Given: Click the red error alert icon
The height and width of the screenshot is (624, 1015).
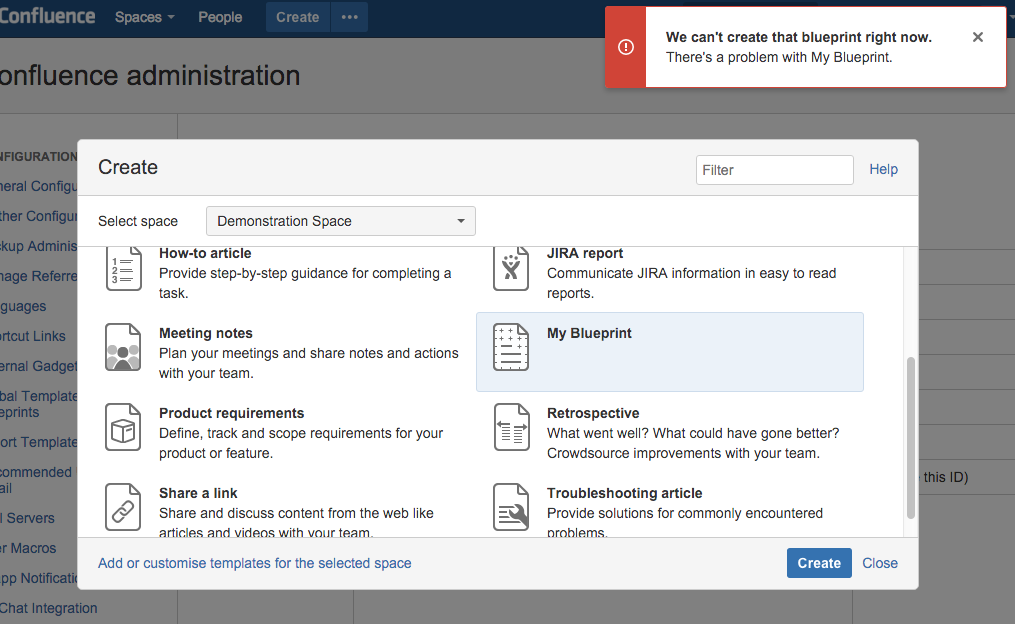Looking at the screenshot, I should (x=626, y=47).
